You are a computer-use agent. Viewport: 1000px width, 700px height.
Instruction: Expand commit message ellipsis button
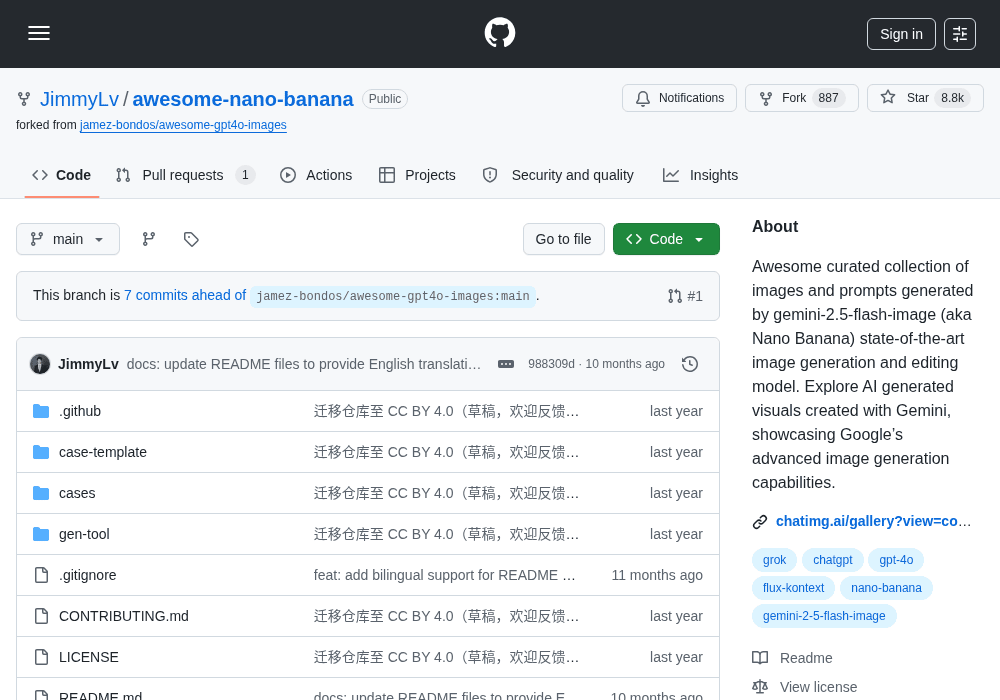point(506,364)
